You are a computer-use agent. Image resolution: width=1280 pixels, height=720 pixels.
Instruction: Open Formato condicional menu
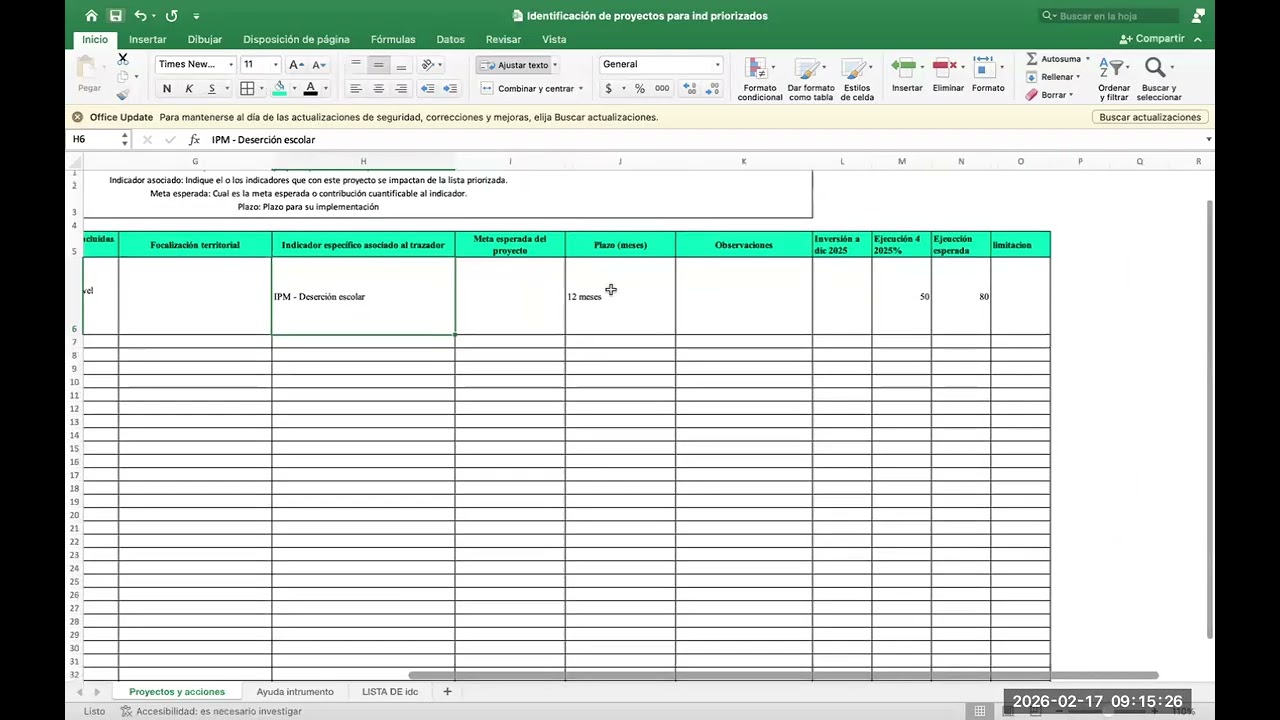click(760, 79)
